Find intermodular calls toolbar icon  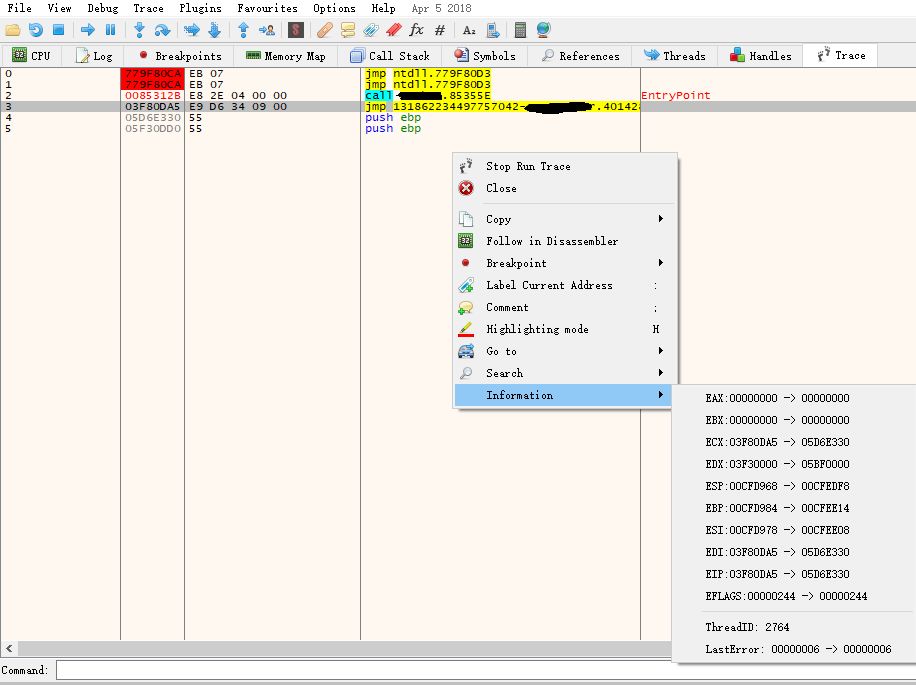[x=492, y=30]
